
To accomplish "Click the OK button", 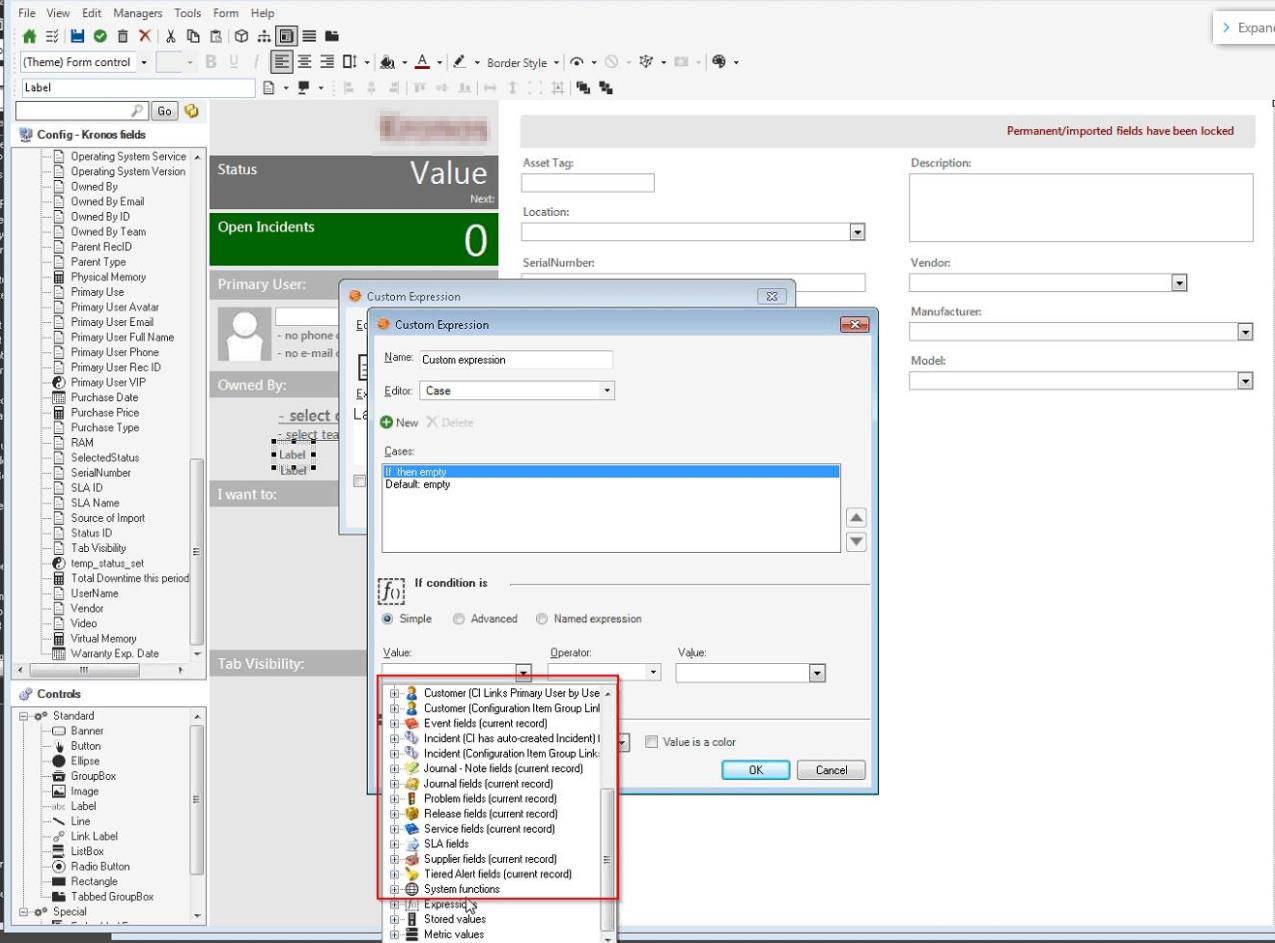I will (756, 770).
